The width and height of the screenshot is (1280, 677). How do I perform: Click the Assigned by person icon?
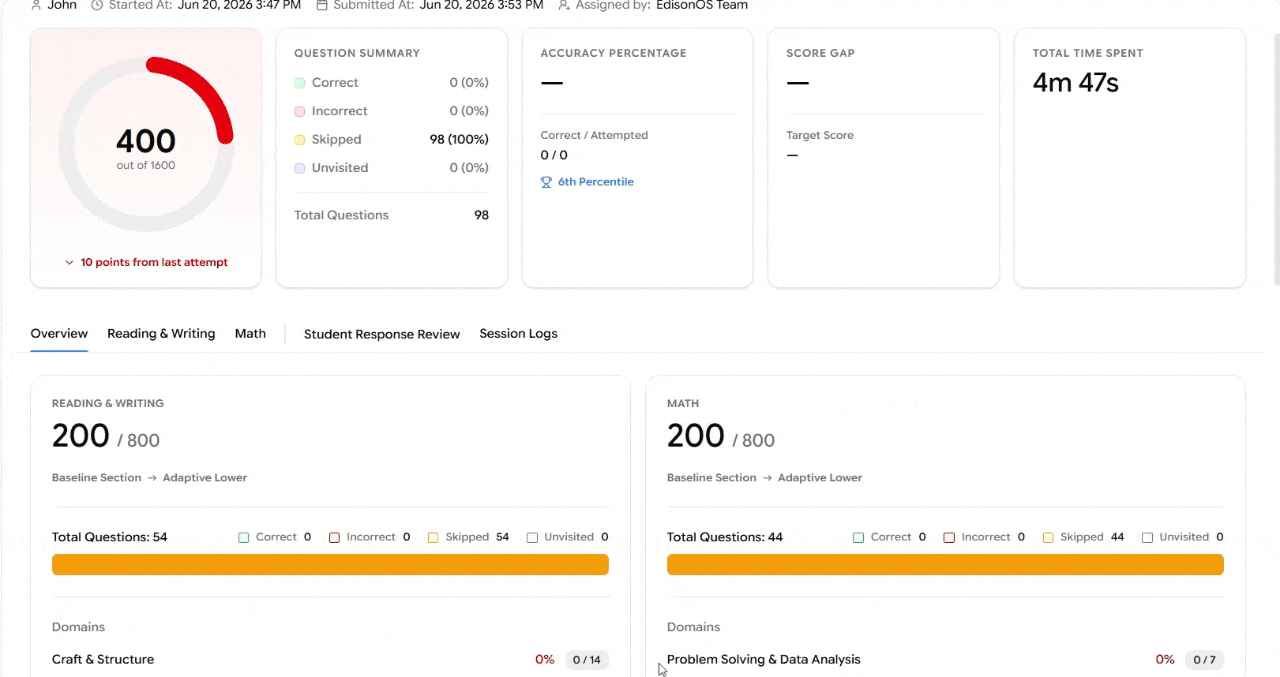pos(564,5)
